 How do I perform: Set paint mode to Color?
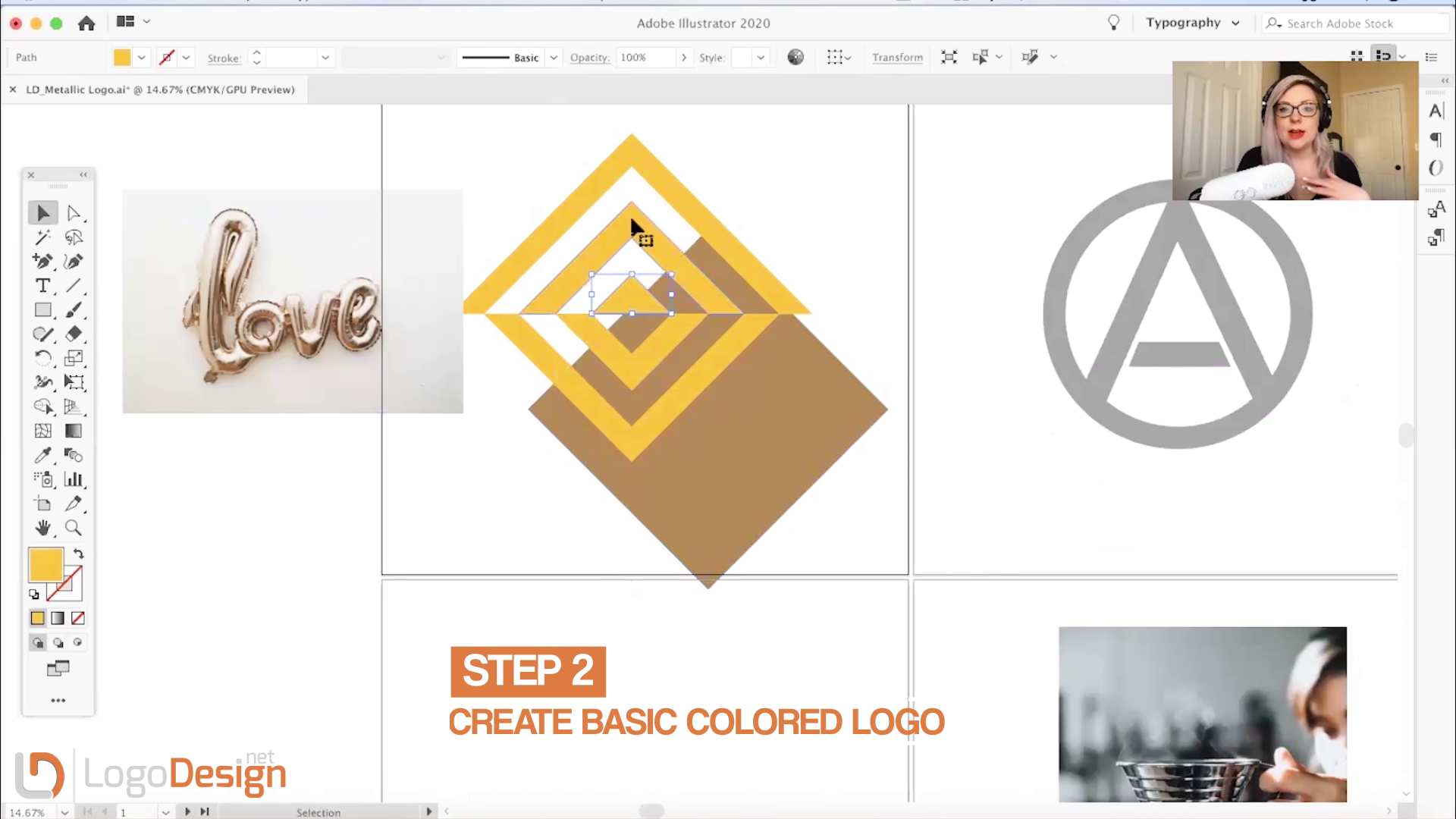point(37,619)
